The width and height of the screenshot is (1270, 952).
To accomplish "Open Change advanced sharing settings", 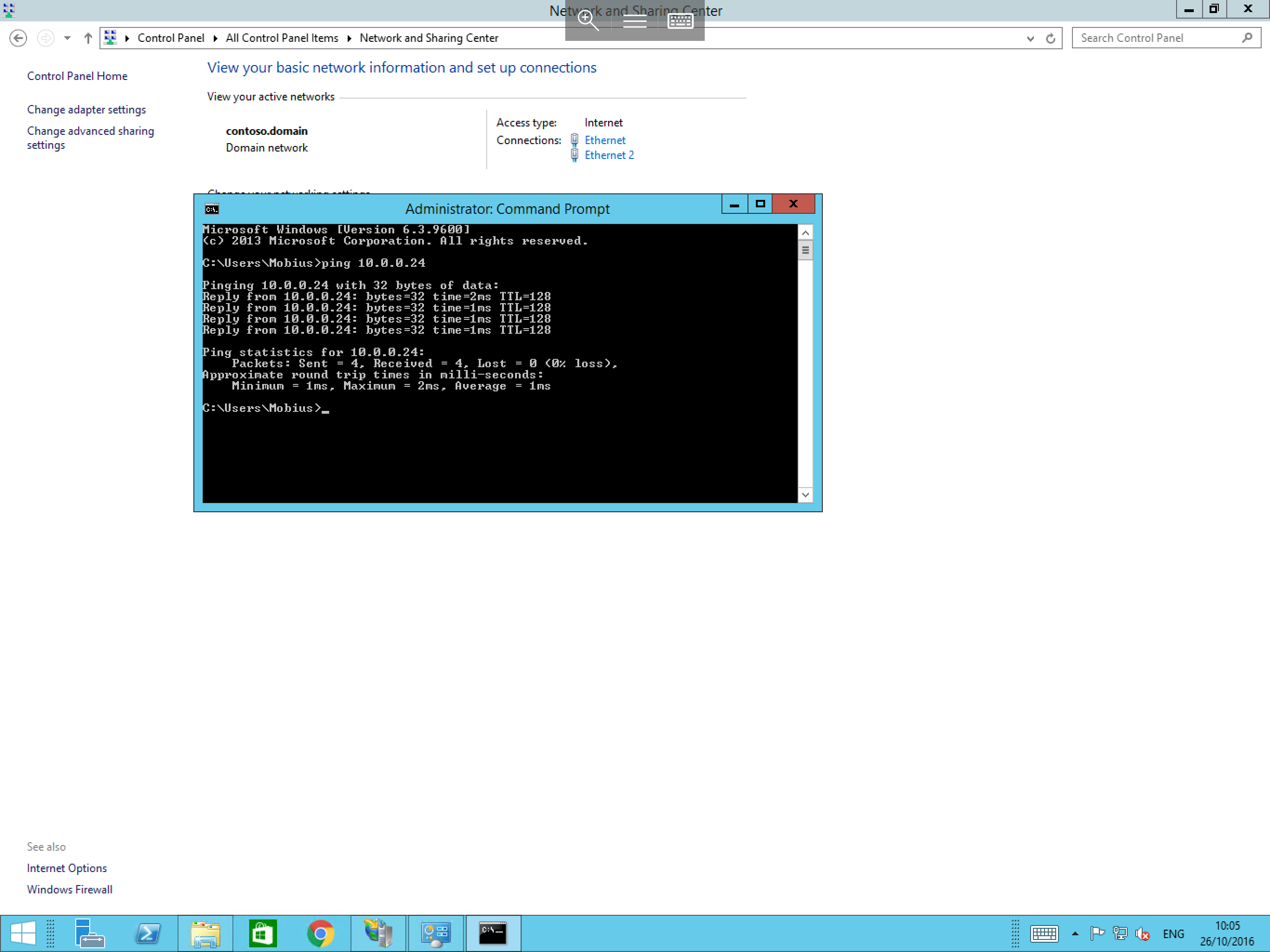I will point(90,138).
